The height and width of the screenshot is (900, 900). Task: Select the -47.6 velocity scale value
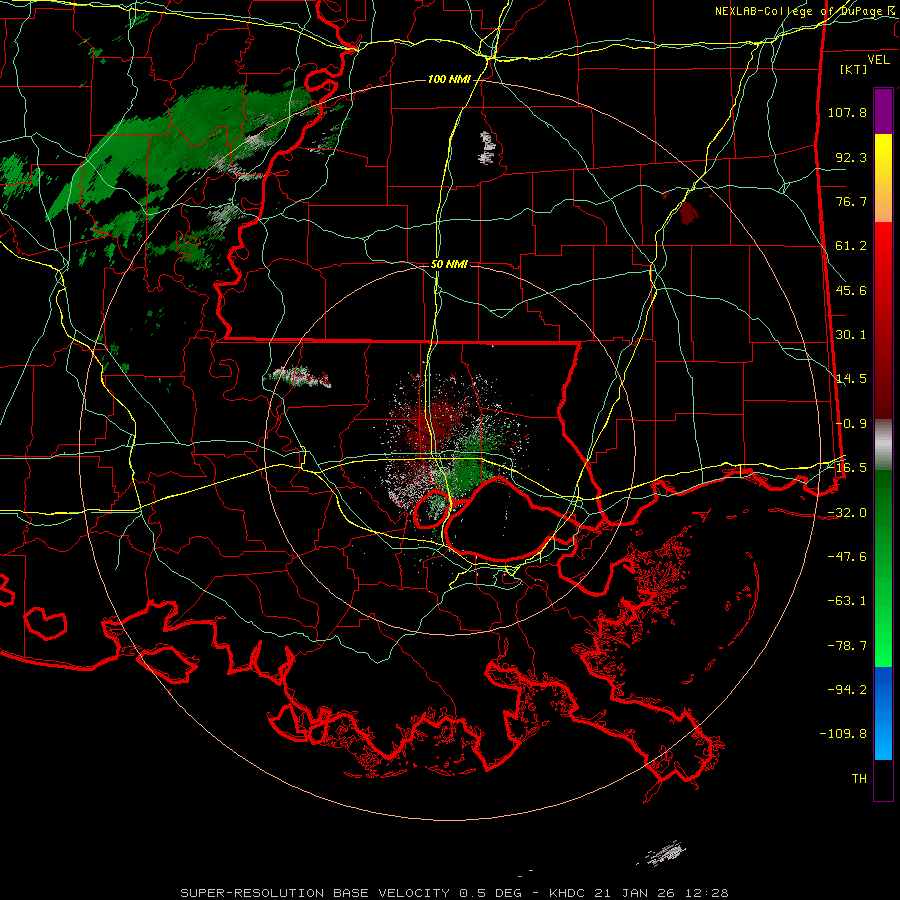(x=847, y=557)
